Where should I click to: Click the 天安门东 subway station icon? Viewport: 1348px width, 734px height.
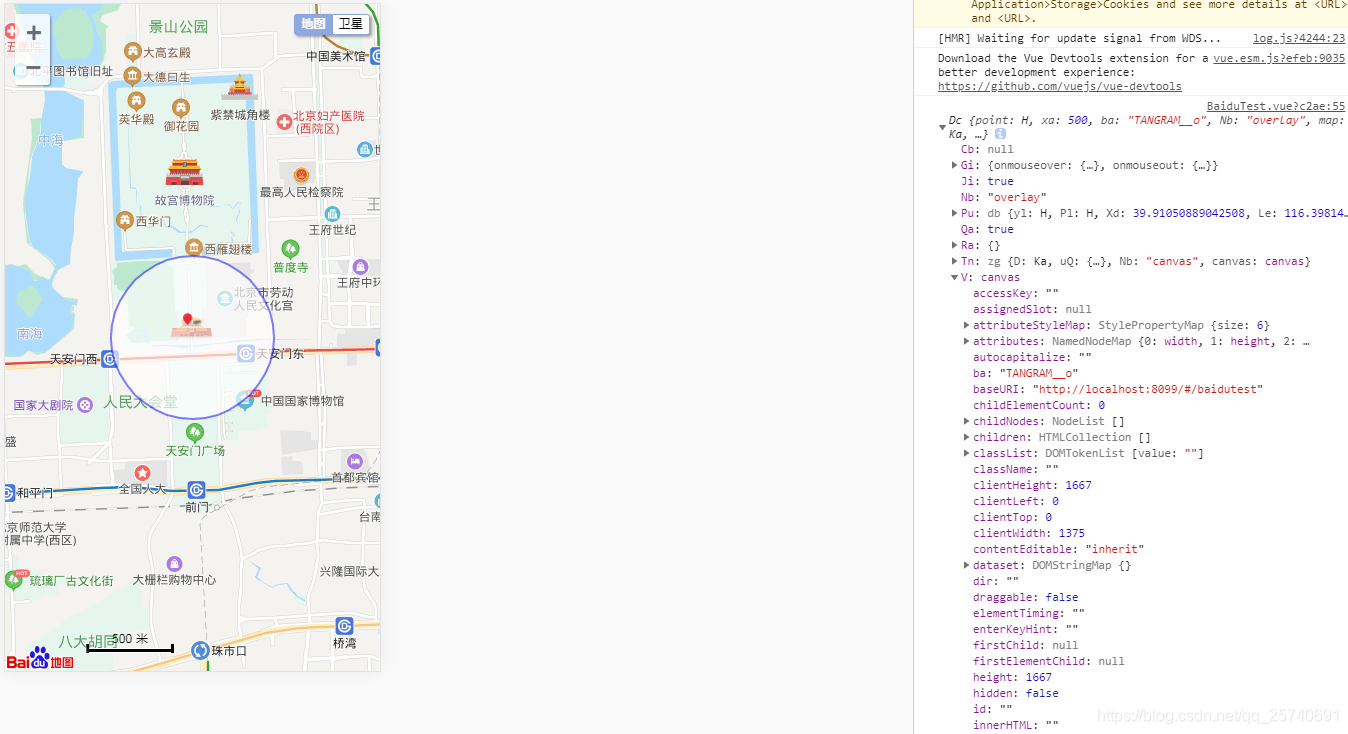click(x=246, y=353)
